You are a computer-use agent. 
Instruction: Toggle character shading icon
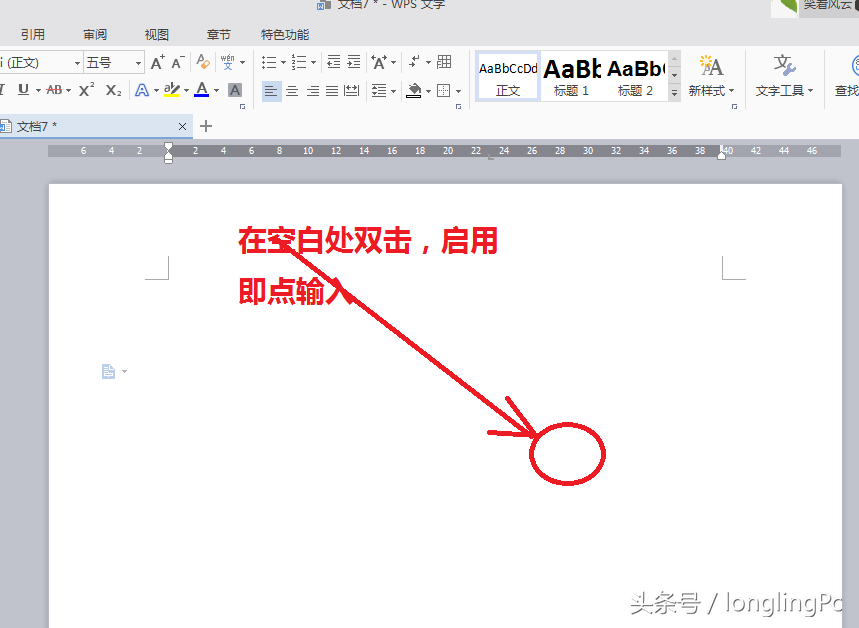tap(235, 90)
